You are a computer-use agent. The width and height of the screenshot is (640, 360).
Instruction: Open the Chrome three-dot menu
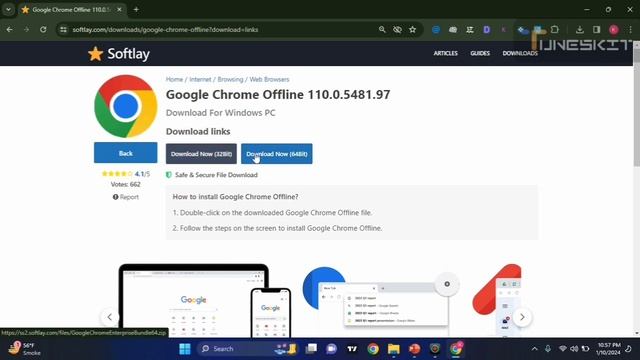click(x=631, y=30)
